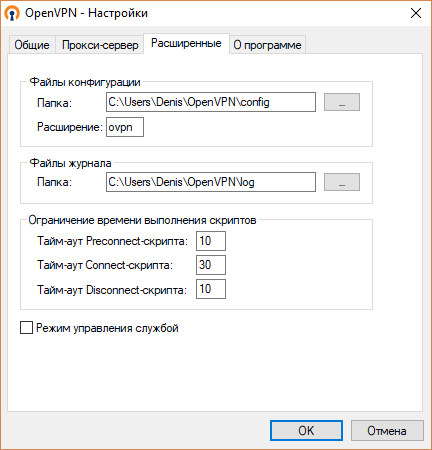This screenshot has width=432, height=450.
Task: Browse for the configuration files folder
Action: tap(342, 102)
